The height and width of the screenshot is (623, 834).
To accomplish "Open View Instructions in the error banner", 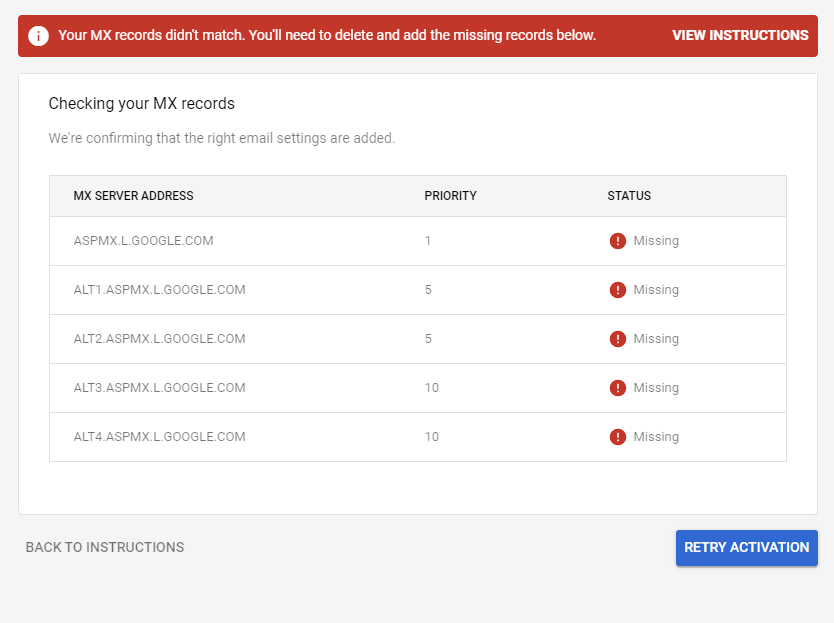I will (x=740, y=36).
